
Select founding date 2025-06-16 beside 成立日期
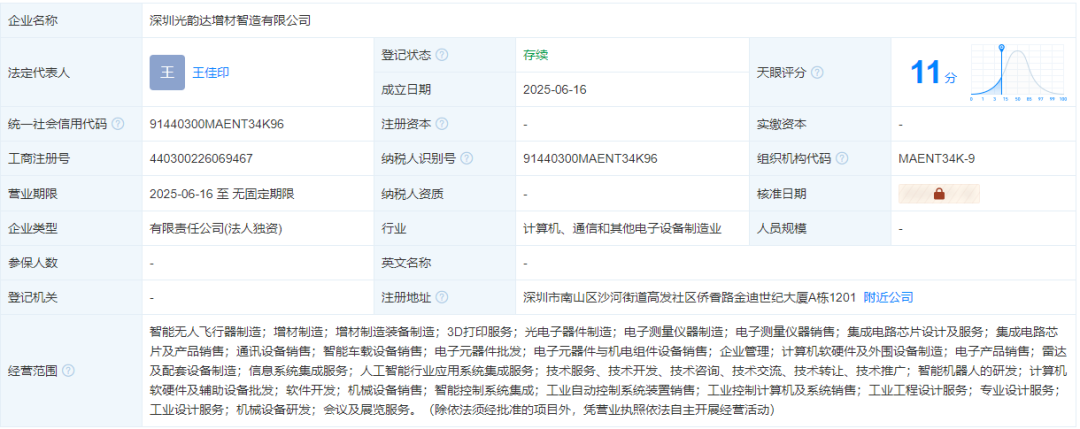555,90
